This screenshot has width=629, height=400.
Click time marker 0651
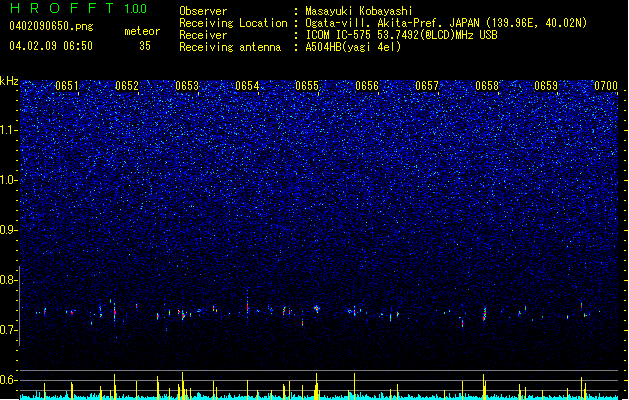coord(67,86)
